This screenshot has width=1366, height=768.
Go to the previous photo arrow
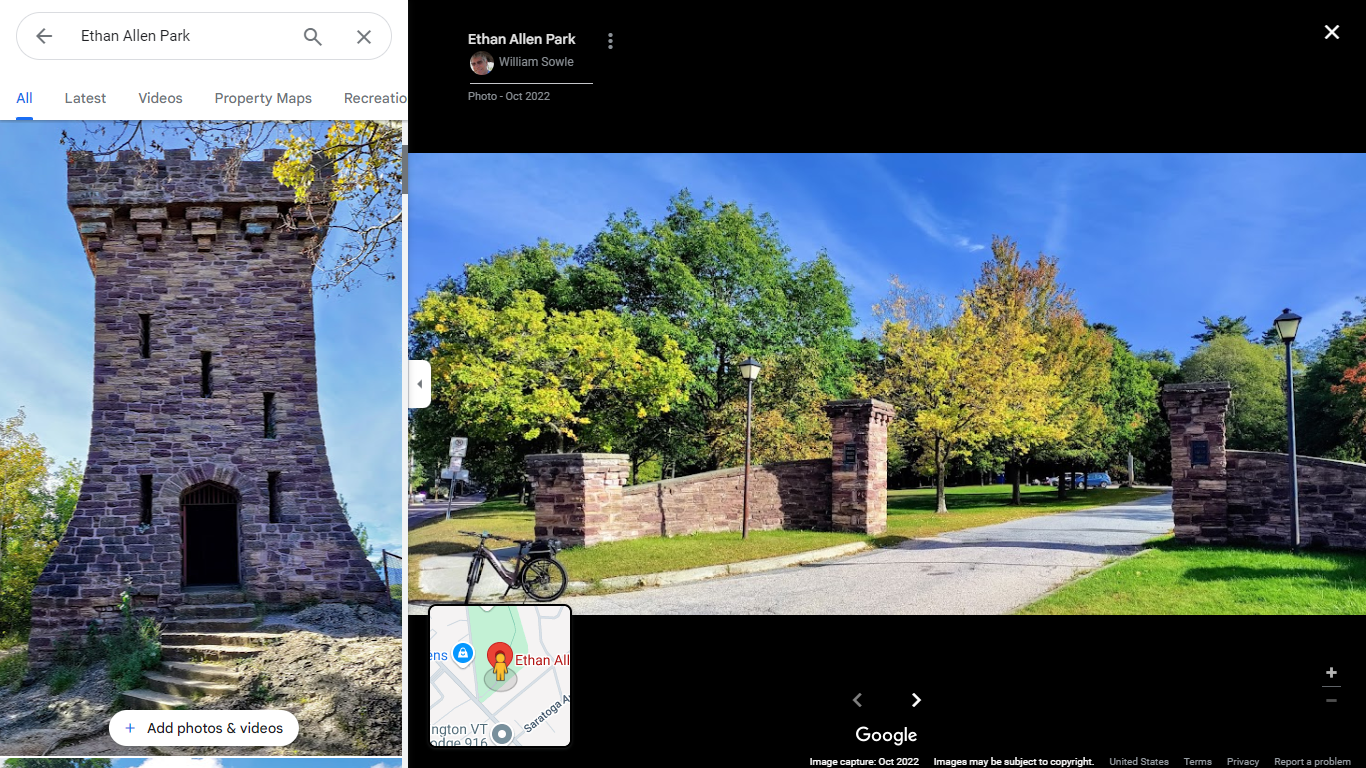(x=857, y=700)
